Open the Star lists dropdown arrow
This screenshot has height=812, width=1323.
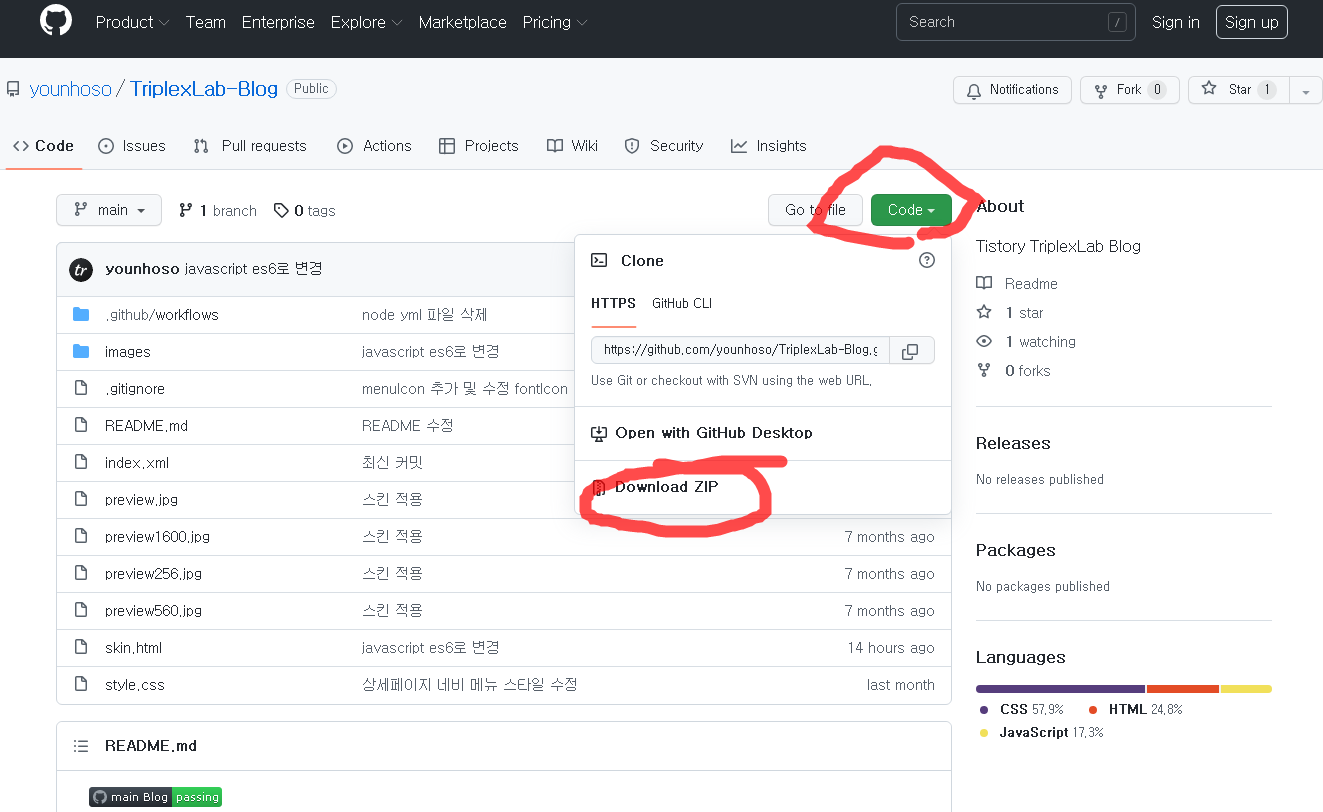click(1305, 90)
